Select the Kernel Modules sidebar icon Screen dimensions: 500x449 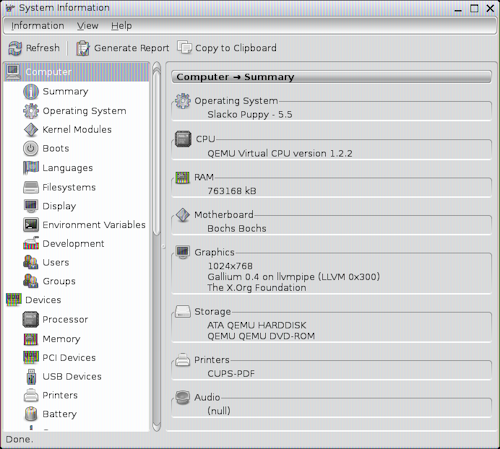31,130
